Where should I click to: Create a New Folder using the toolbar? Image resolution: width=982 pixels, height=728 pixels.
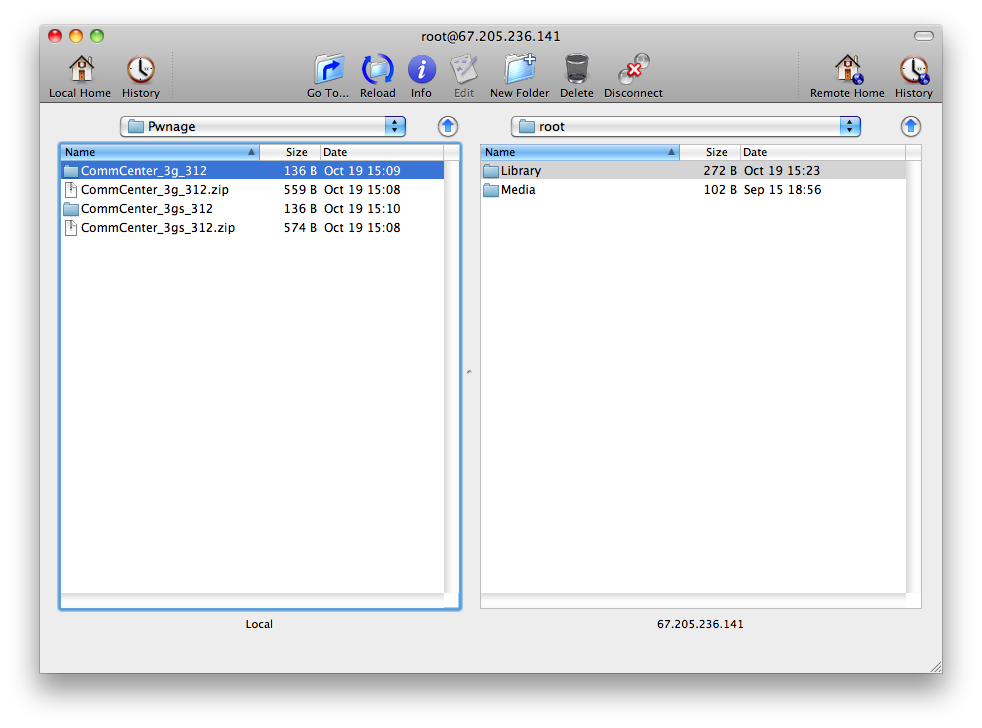click(x=519, y=70)
